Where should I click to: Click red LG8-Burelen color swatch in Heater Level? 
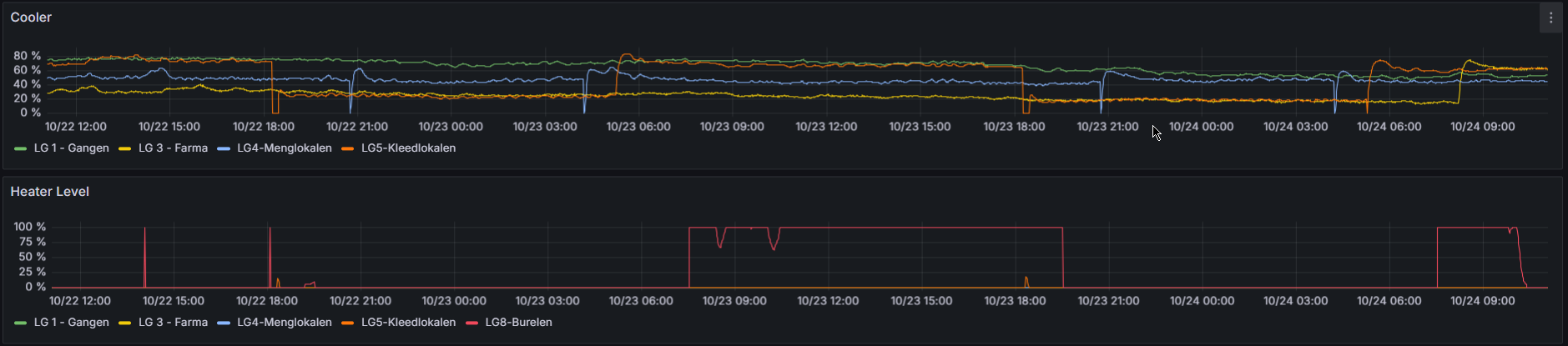point(472,323)
